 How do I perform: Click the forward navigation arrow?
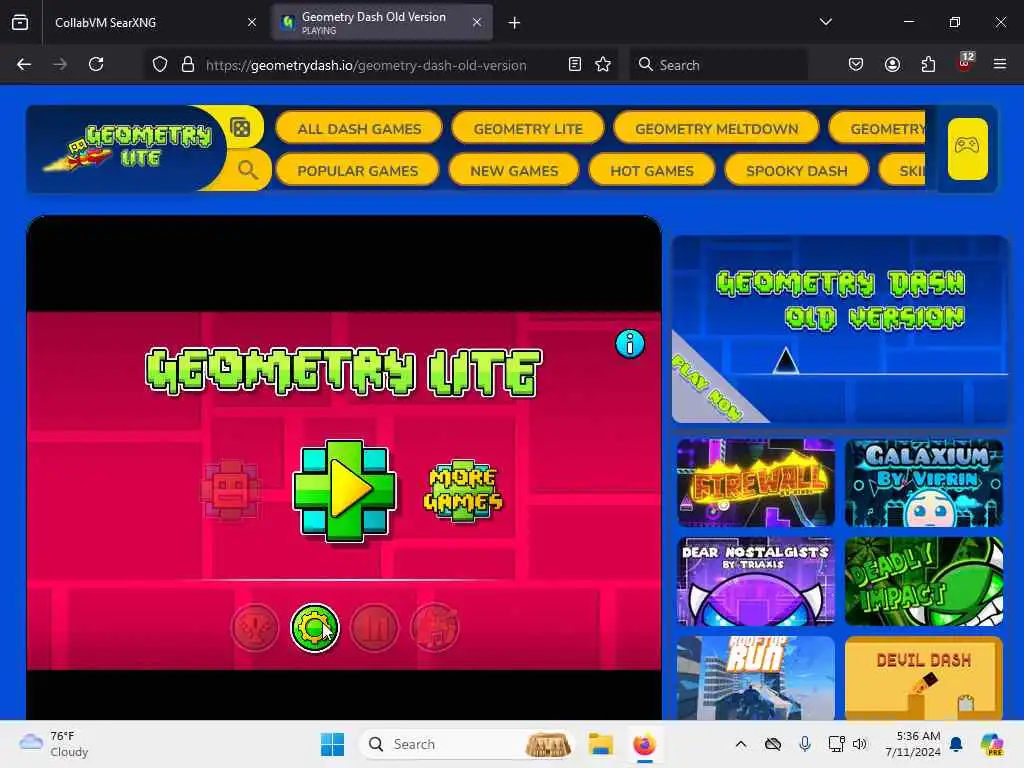click(x=59, y=64)
